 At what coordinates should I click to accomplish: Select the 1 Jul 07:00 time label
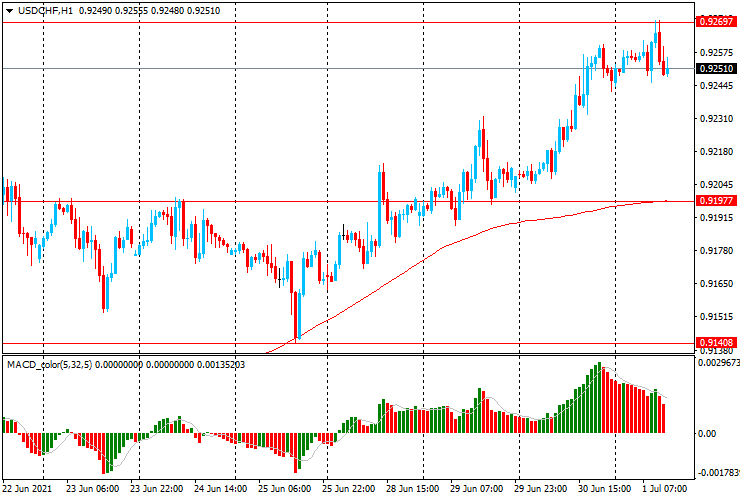pyautogui.click(x=664, y=488)
